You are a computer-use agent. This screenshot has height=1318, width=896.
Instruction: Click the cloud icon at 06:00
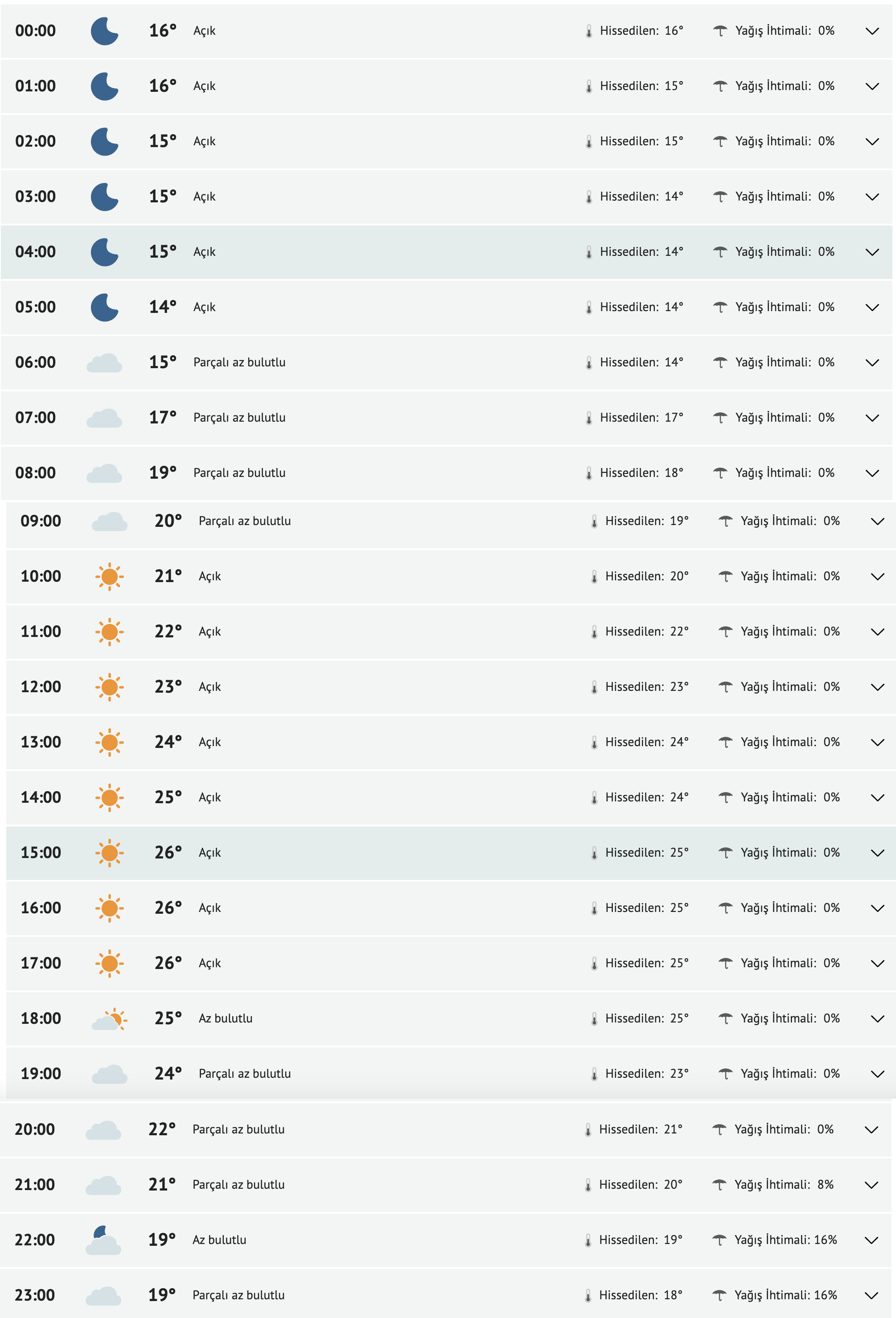point(104,363)
